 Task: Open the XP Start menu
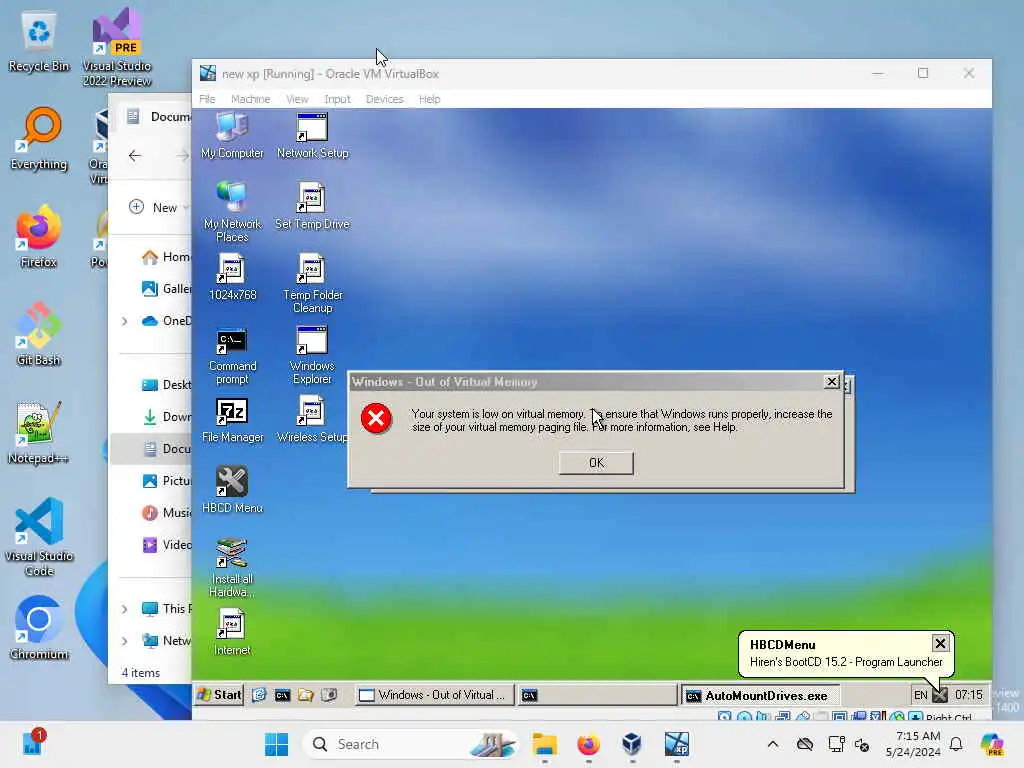(219, 695)
